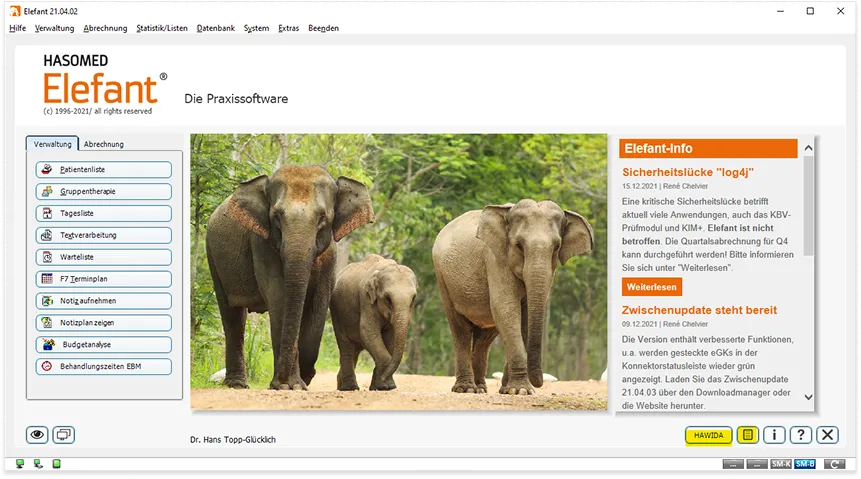Click the elephants photo
The image size is (861, 479).
399,272
